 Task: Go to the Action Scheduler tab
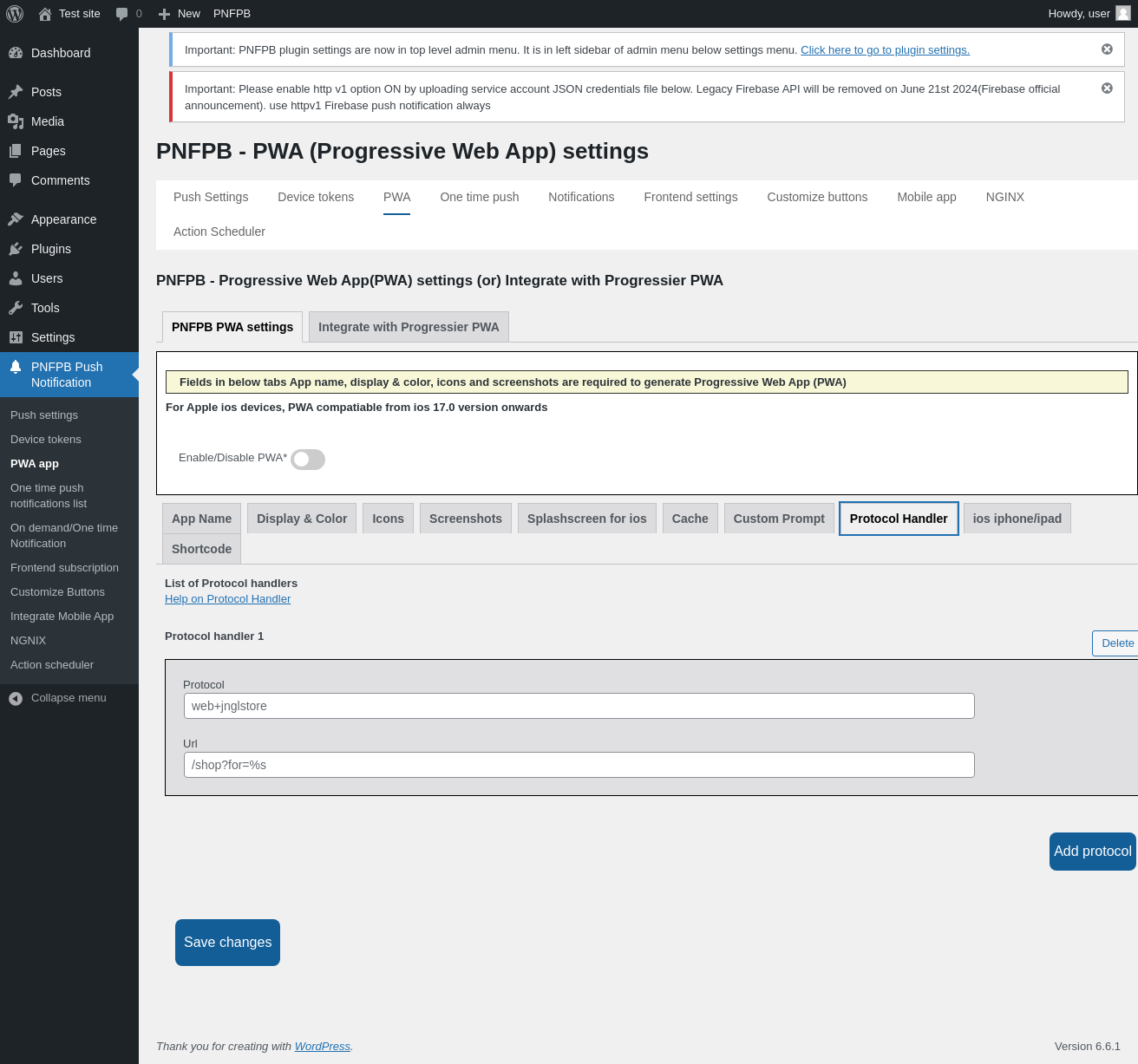coord(219,232)
